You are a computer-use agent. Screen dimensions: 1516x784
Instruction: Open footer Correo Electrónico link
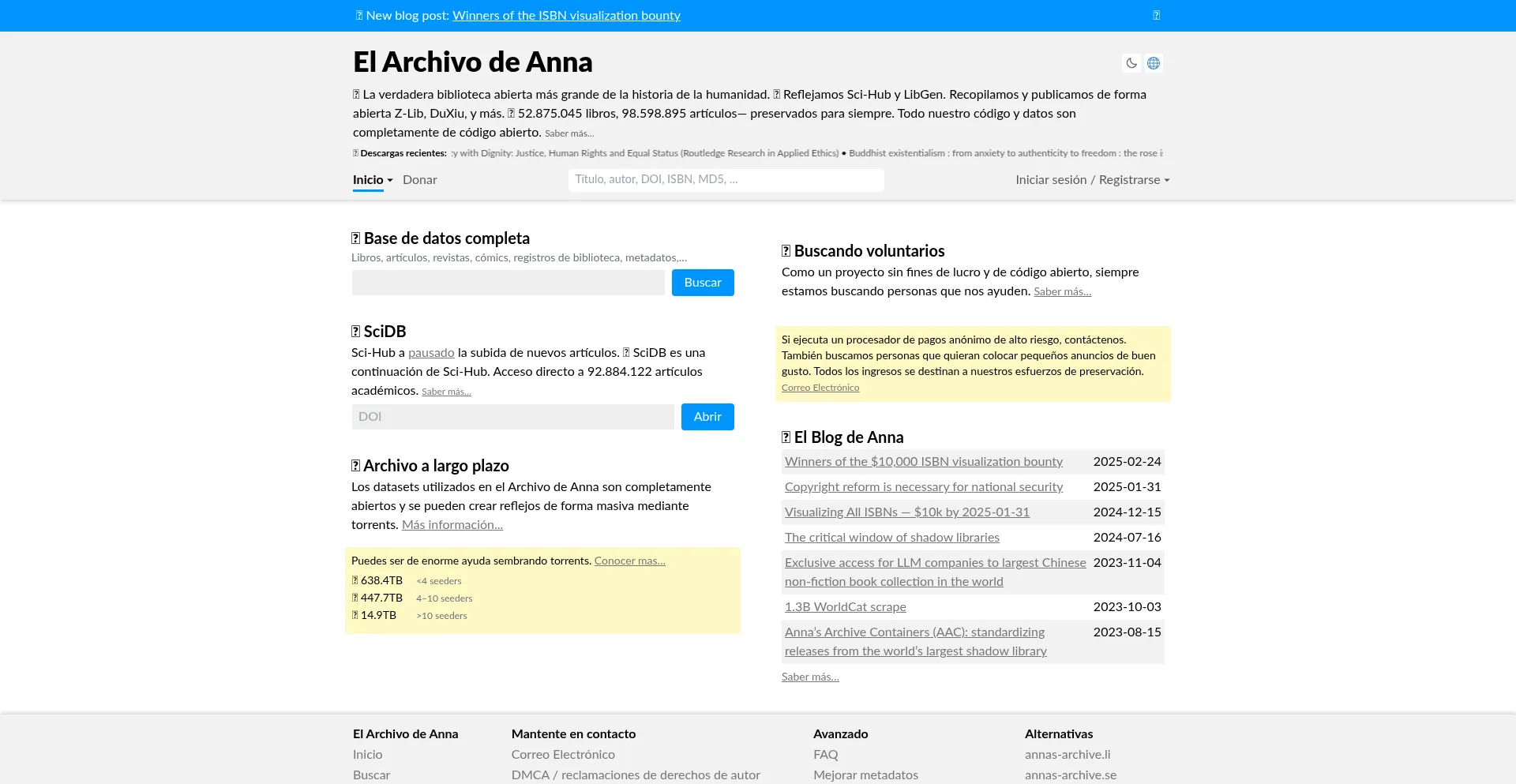coord(563,755)
